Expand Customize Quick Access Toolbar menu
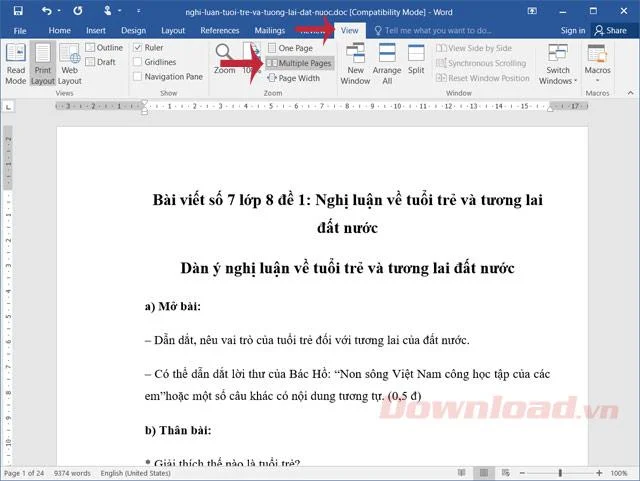Viewport: 640px width, 481px height. 139,11
